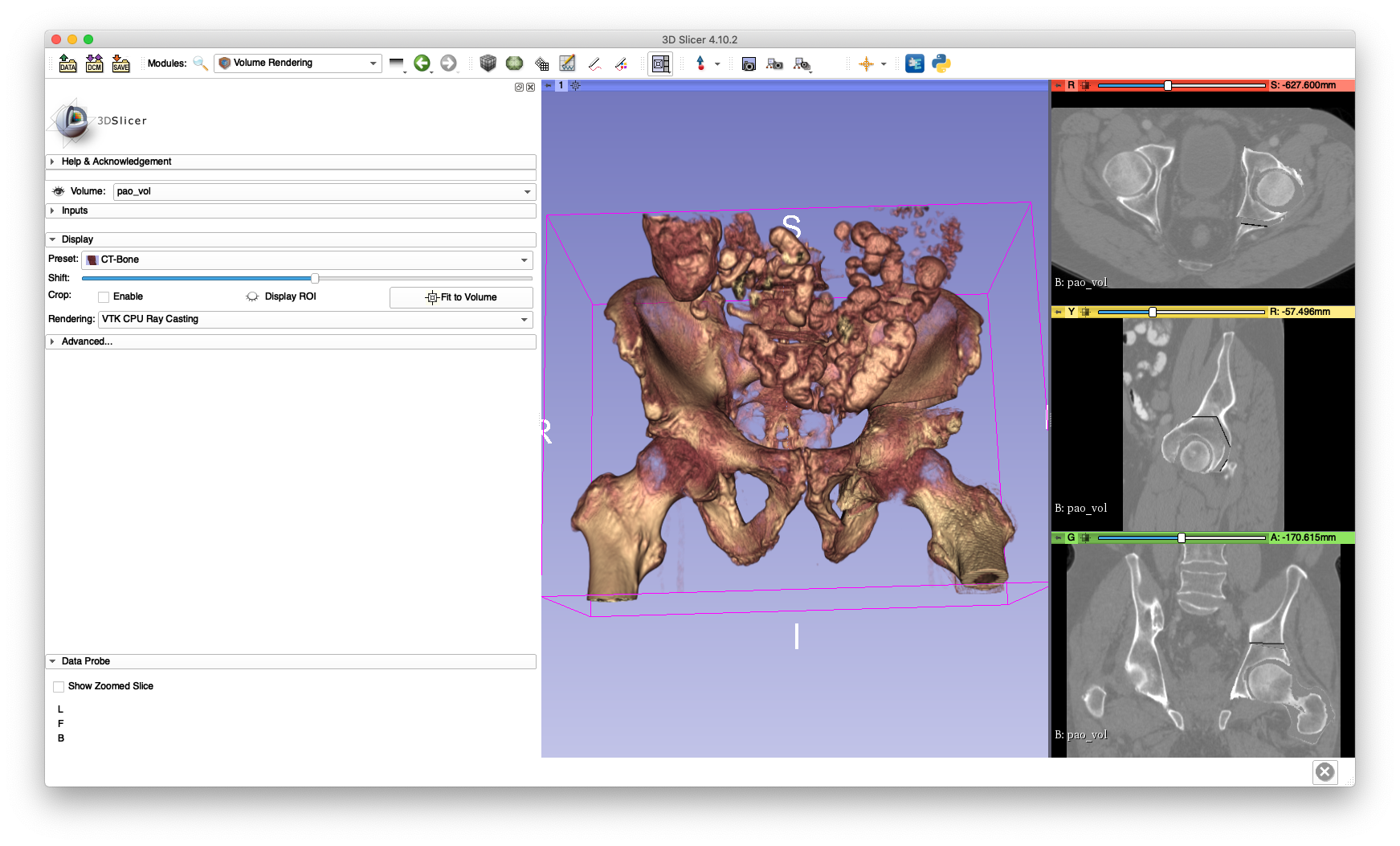Image resolution: width=1400 pixels, height=846 pixels.
Task: Open the Preset CT-Bone dropdown
Action: [307, 260]
